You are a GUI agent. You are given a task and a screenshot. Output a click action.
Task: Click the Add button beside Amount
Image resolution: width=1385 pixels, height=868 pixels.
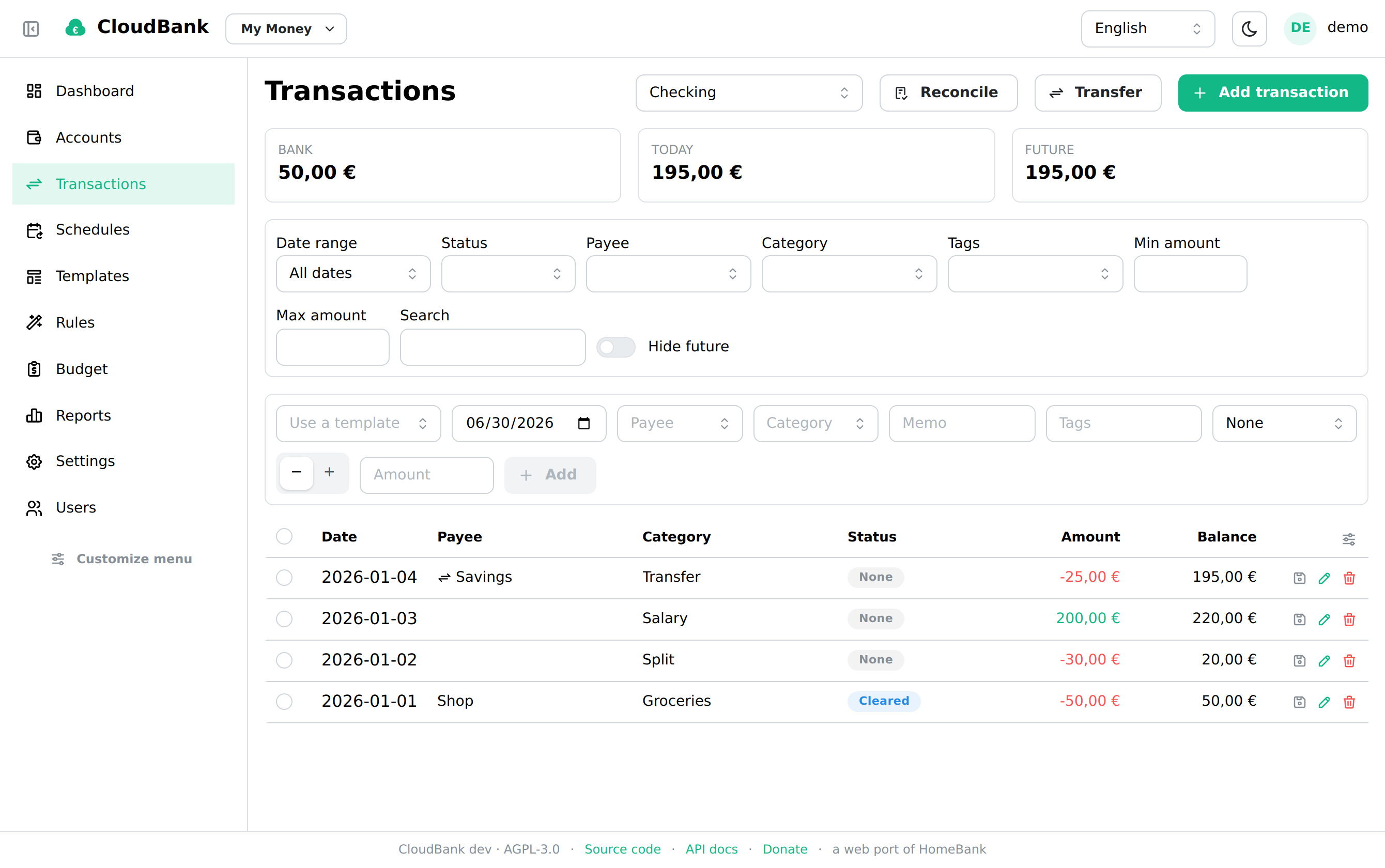pyautogui.click(x=550, y=475)
